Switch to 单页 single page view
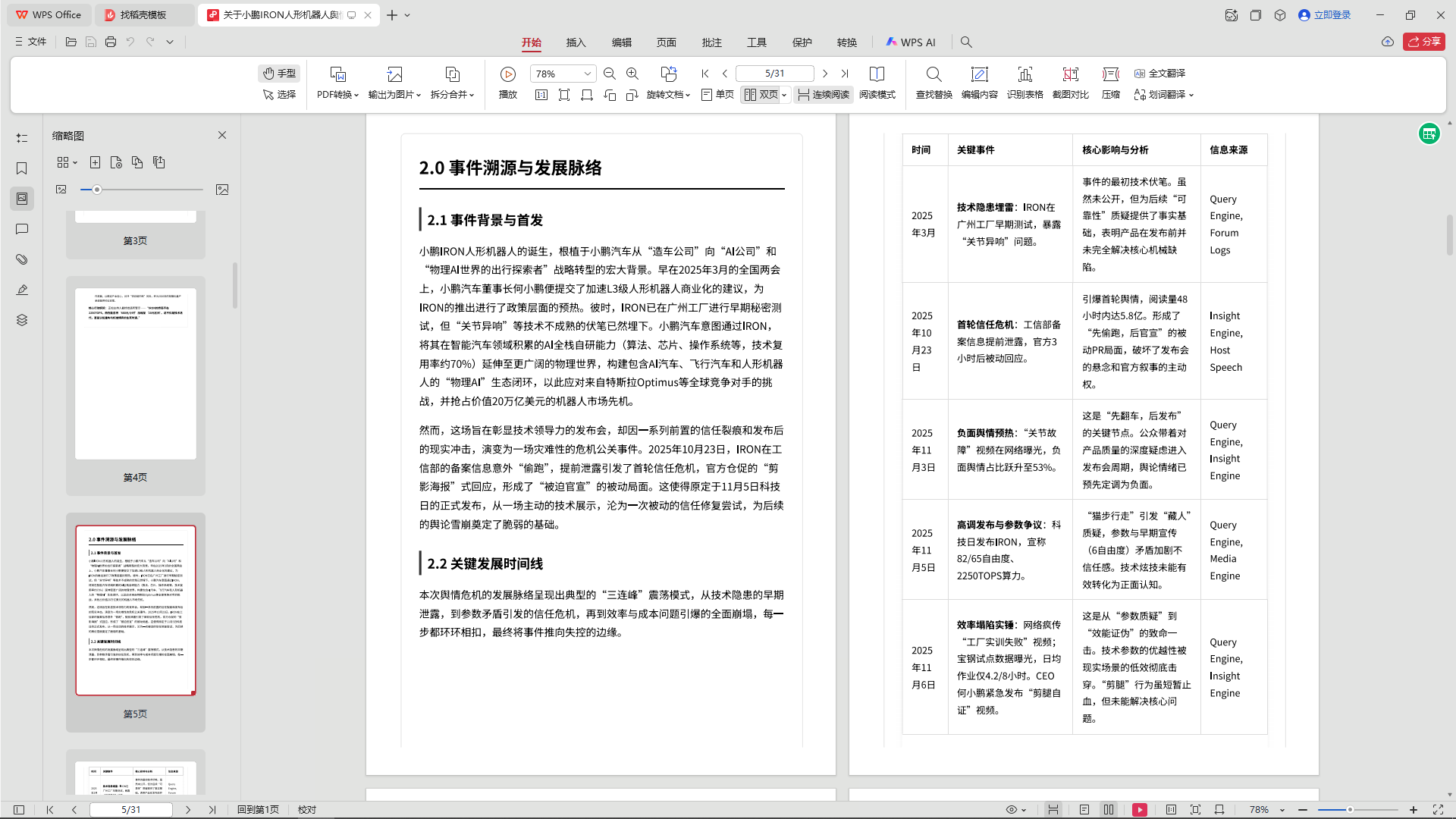The image size is (1456, 819). 717,95
